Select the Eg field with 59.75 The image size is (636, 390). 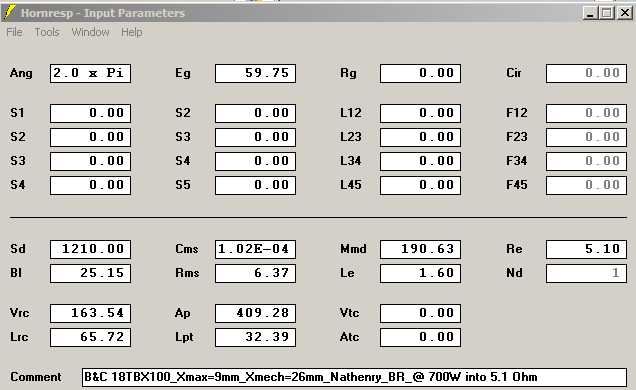(x=256, y=73)
